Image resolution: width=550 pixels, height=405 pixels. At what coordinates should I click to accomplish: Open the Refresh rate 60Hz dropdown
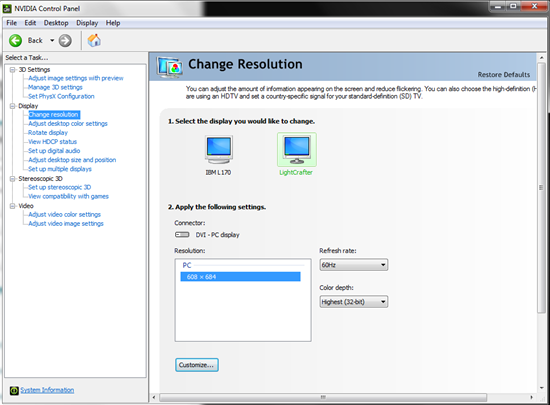(x=354, y=265)
